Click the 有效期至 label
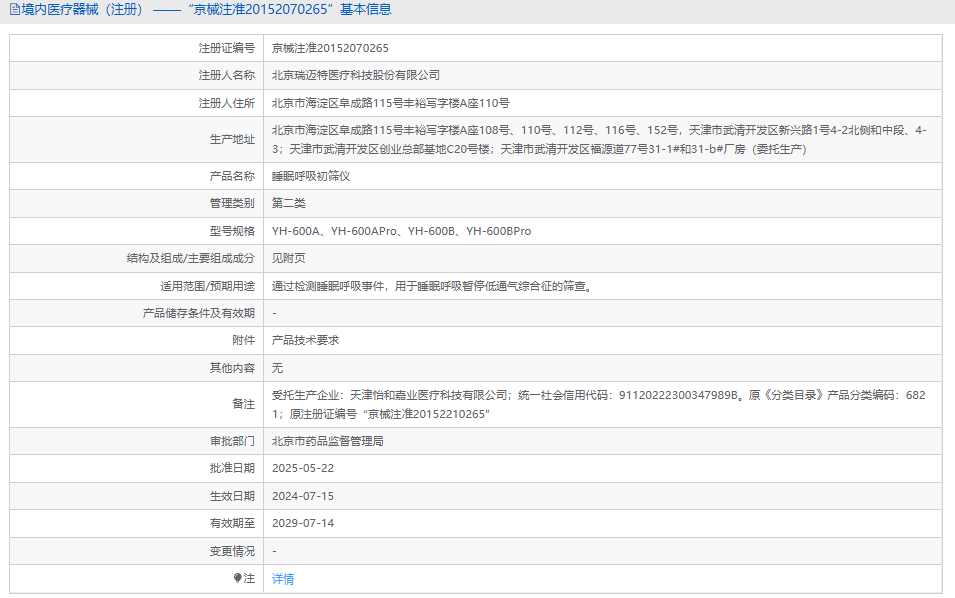The height and width of the screenshot is (598, 955). 232,523
